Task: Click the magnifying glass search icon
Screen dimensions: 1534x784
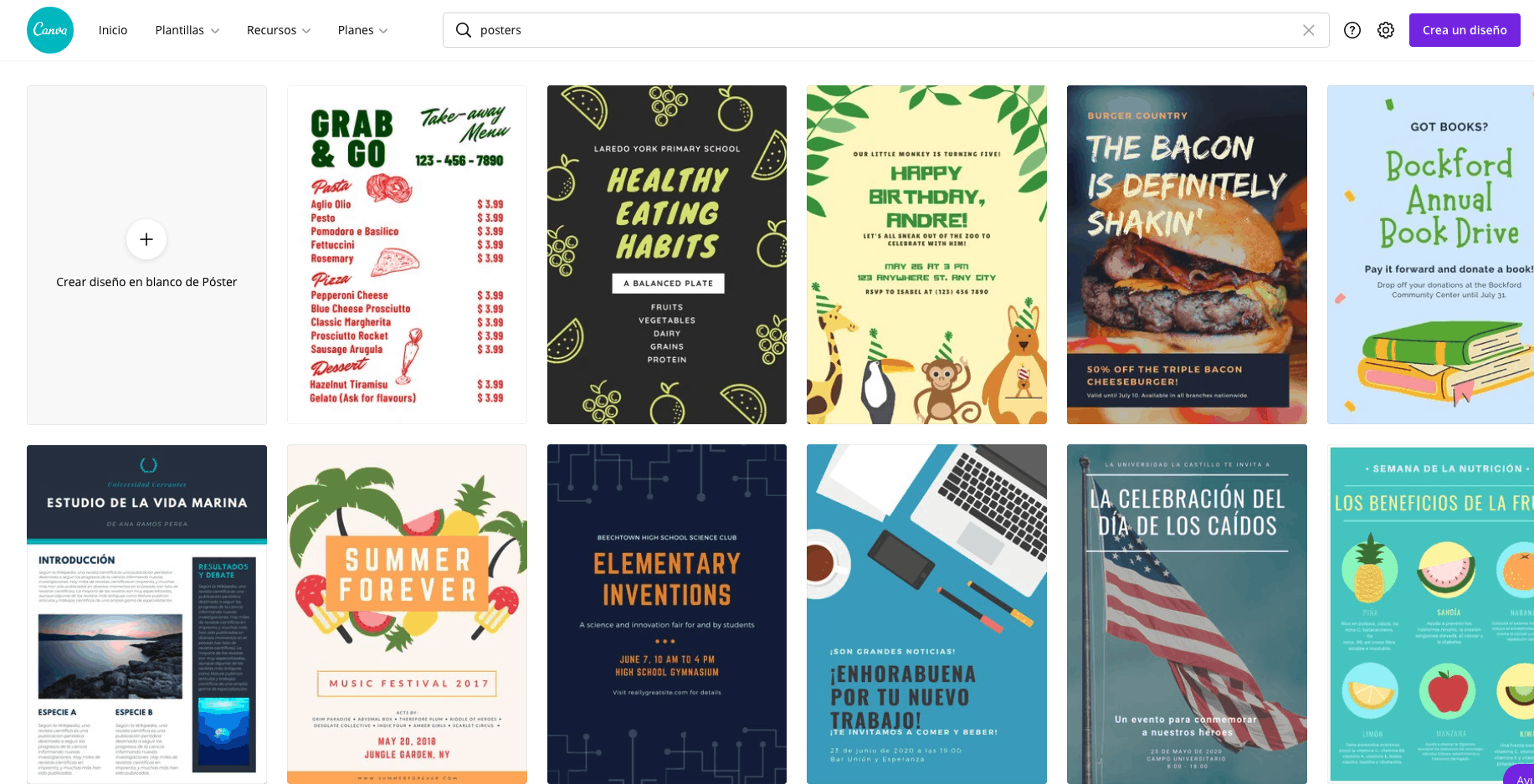Action: (x=463, y=30)
